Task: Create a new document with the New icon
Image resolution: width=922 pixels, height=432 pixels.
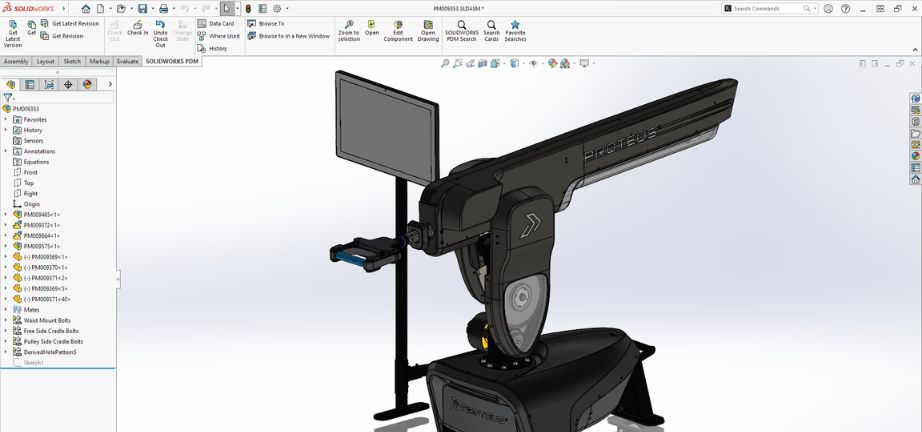Action: [101, 9]
